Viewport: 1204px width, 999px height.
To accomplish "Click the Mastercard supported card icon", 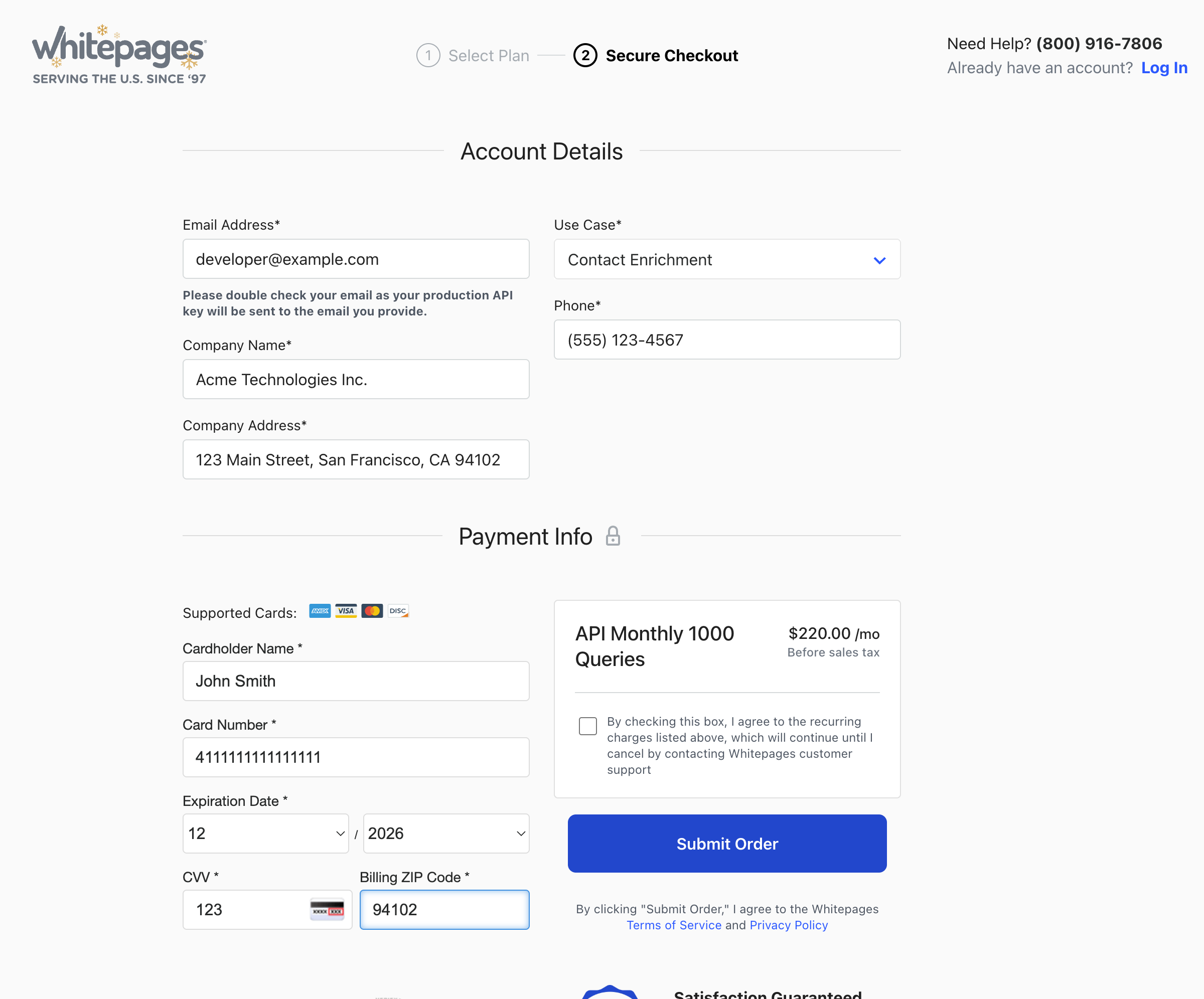I will (372, 610).
